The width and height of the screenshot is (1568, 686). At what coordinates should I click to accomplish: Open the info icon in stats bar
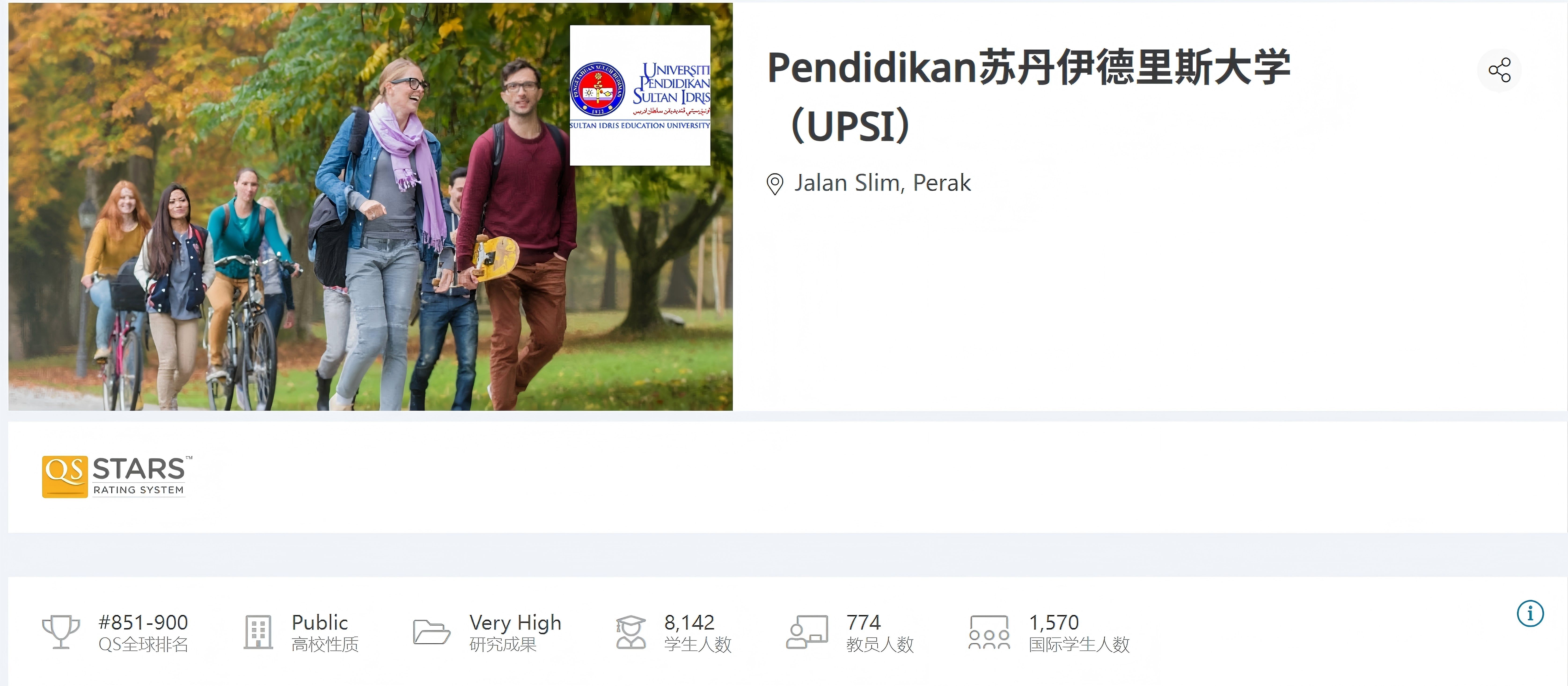[1530, 613]
